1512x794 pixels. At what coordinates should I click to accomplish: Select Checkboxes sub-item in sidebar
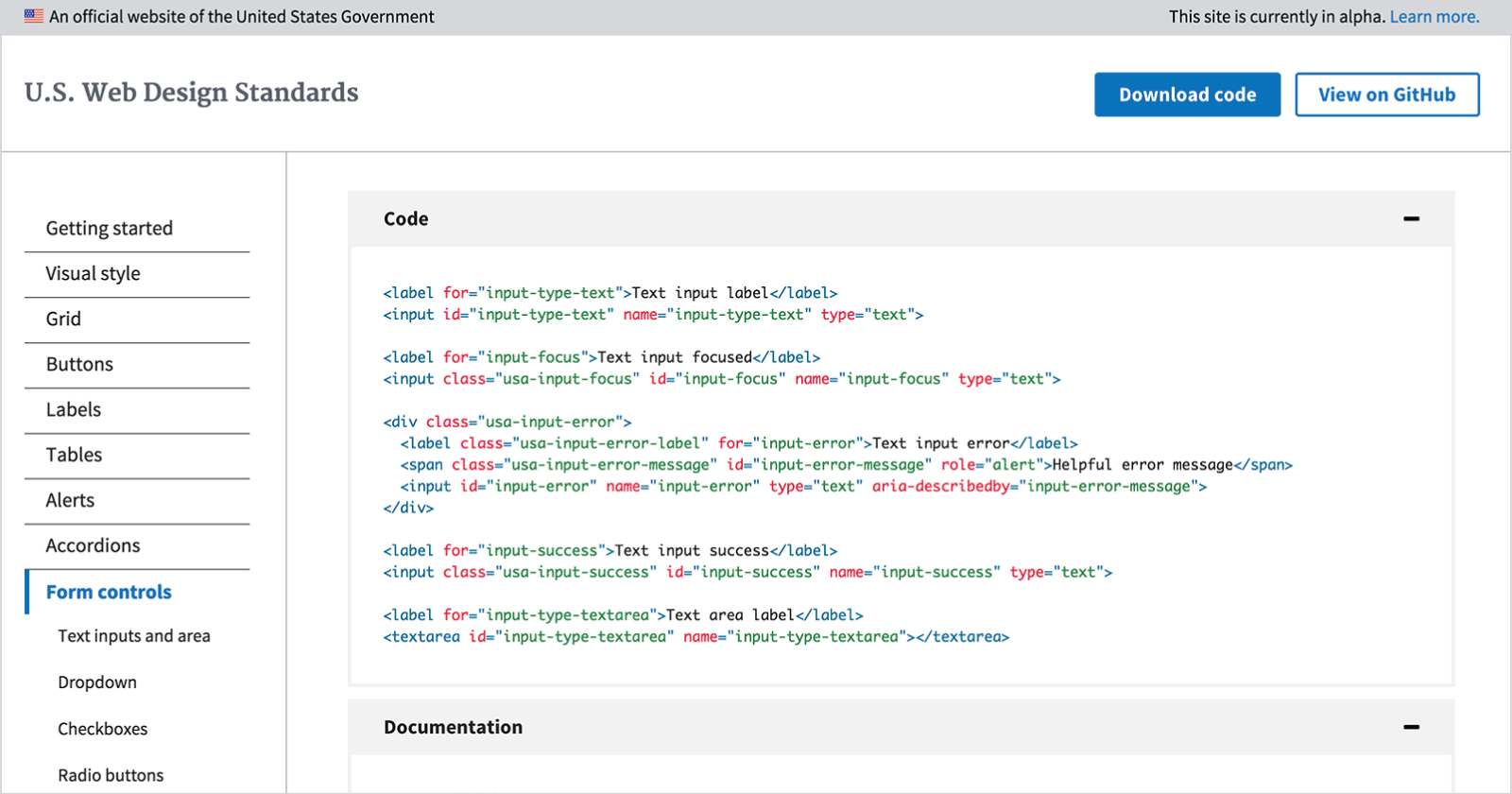click(x=103, y=729)
